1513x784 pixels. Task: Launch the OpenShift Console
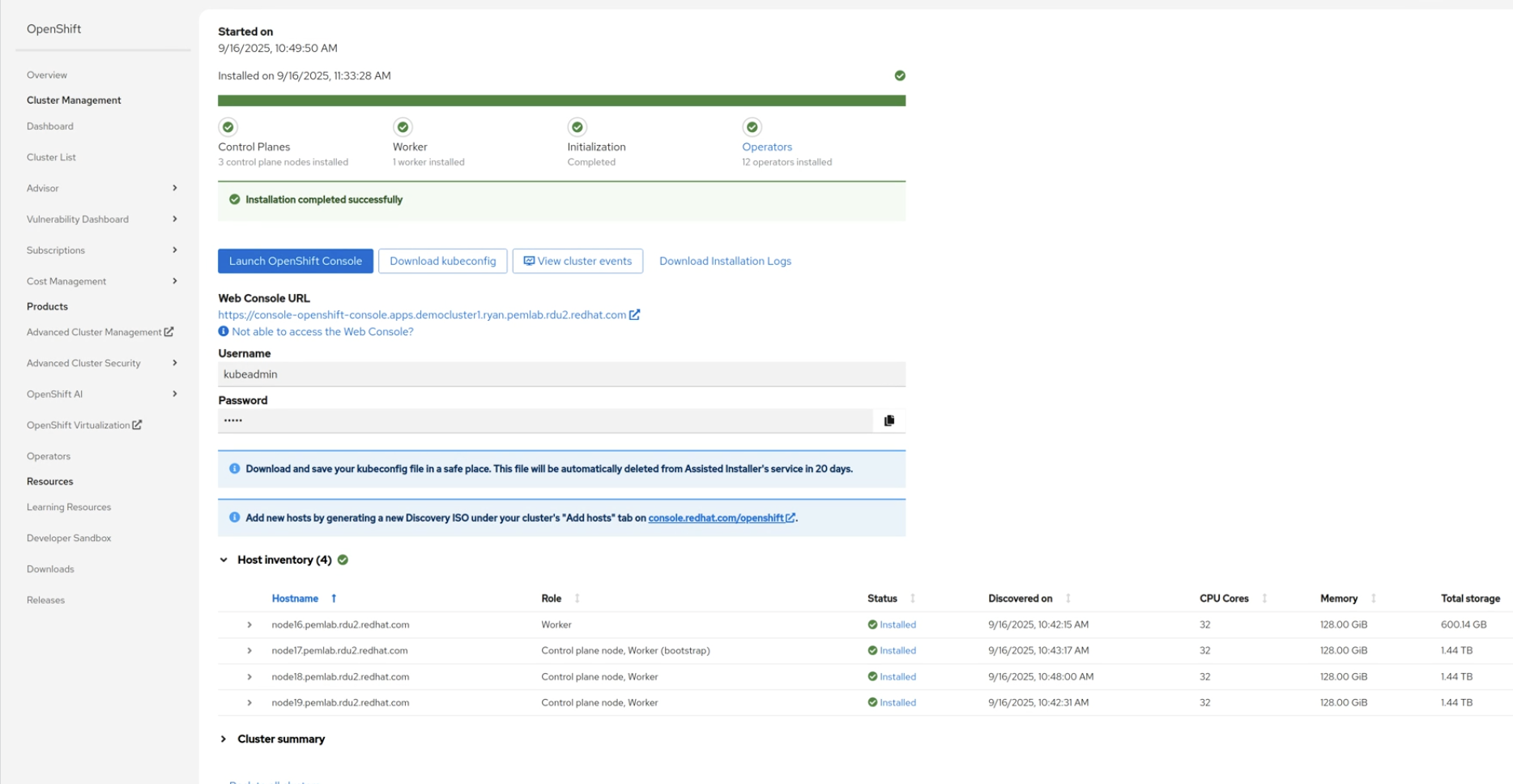pyautogui.click(x=295, y=261)
